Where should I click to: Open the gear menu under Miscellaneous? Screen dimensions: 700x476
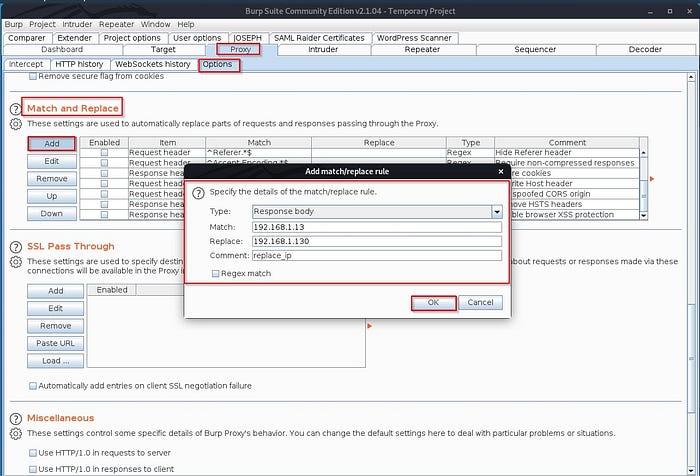[15, 434]
